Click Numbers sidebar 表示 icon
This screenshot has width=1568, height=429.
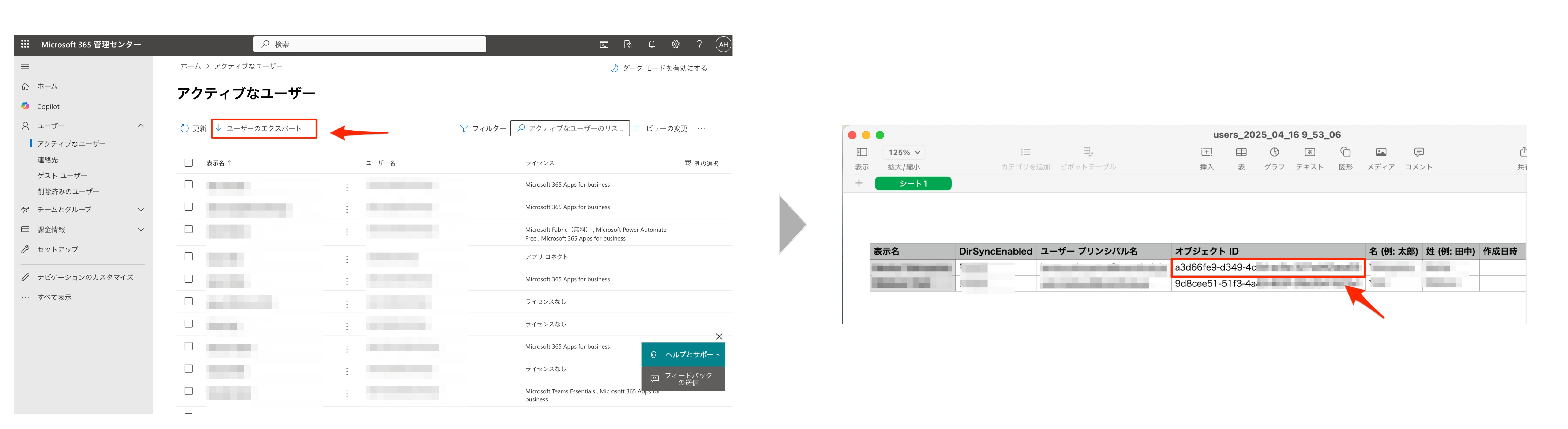coord(861,152)
